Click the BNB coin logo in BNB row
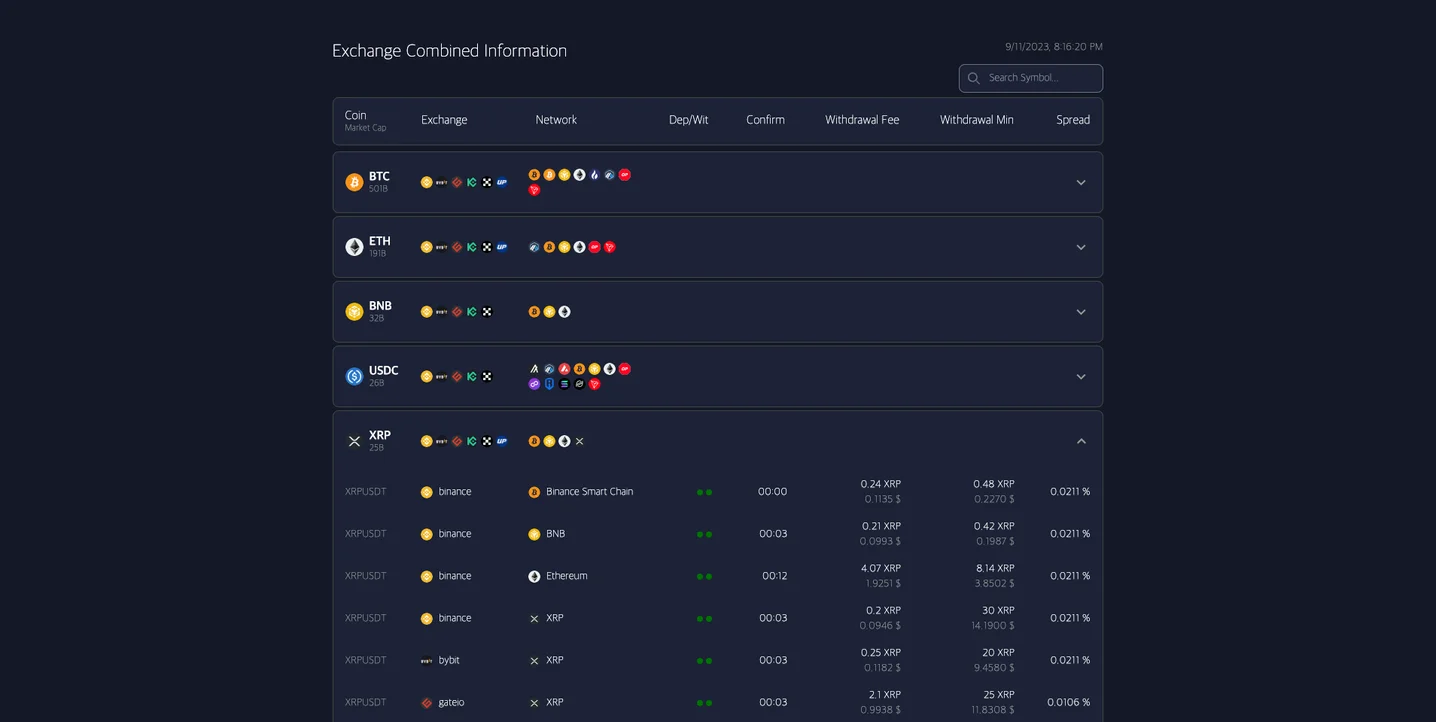Screen dimensions: 1436x722 [x=354, y=312]
